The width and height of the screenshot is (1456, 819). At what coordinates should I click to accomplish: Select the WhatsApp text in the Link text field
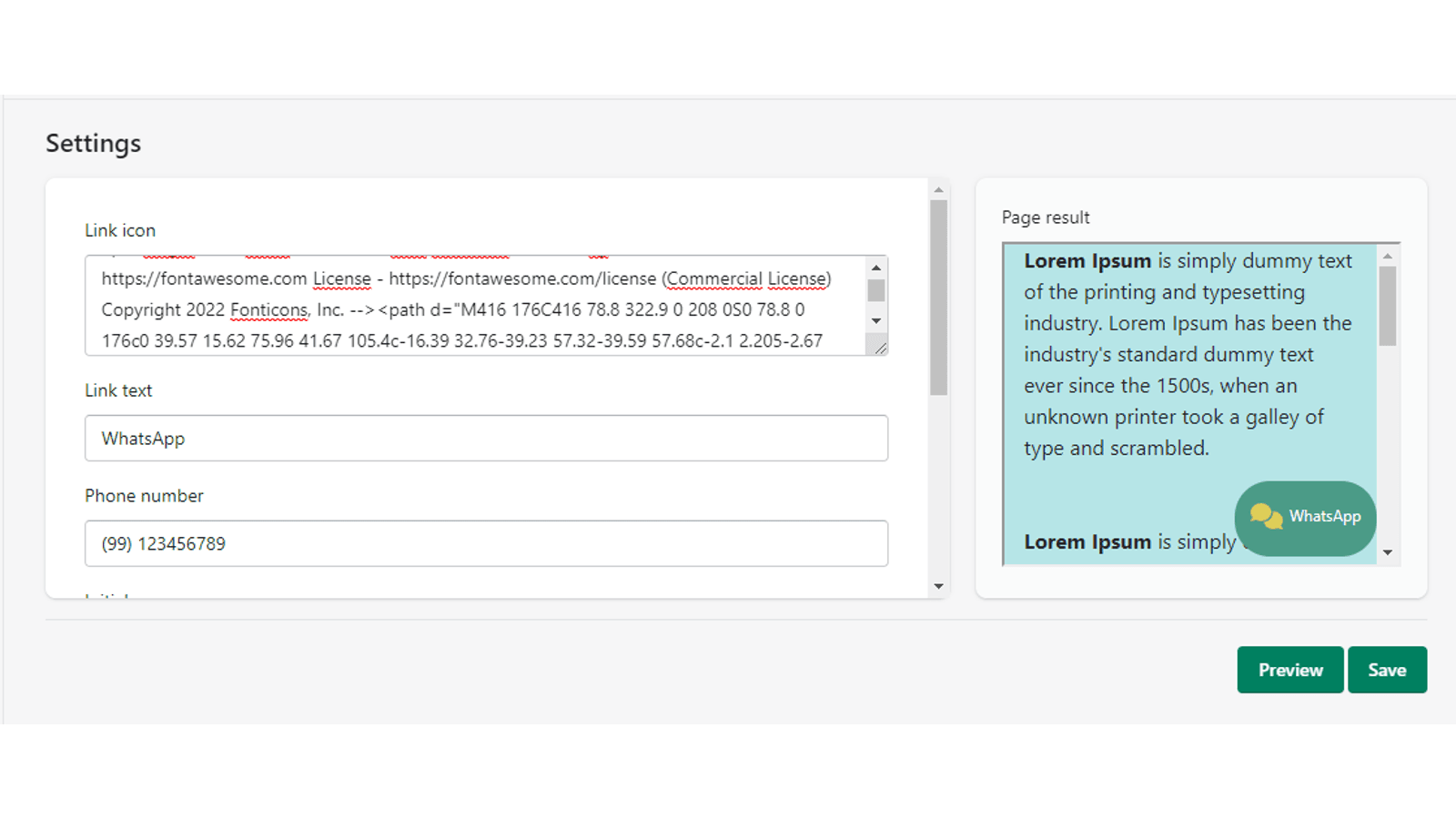pyautogui.click(x=143, y=438)
